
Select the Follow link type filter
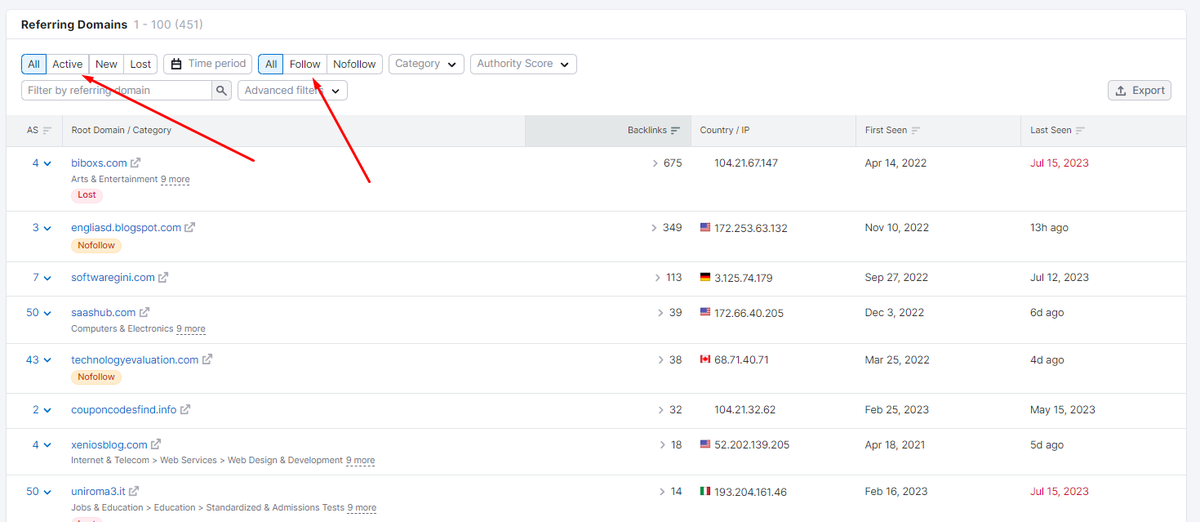tap(305, 64)
